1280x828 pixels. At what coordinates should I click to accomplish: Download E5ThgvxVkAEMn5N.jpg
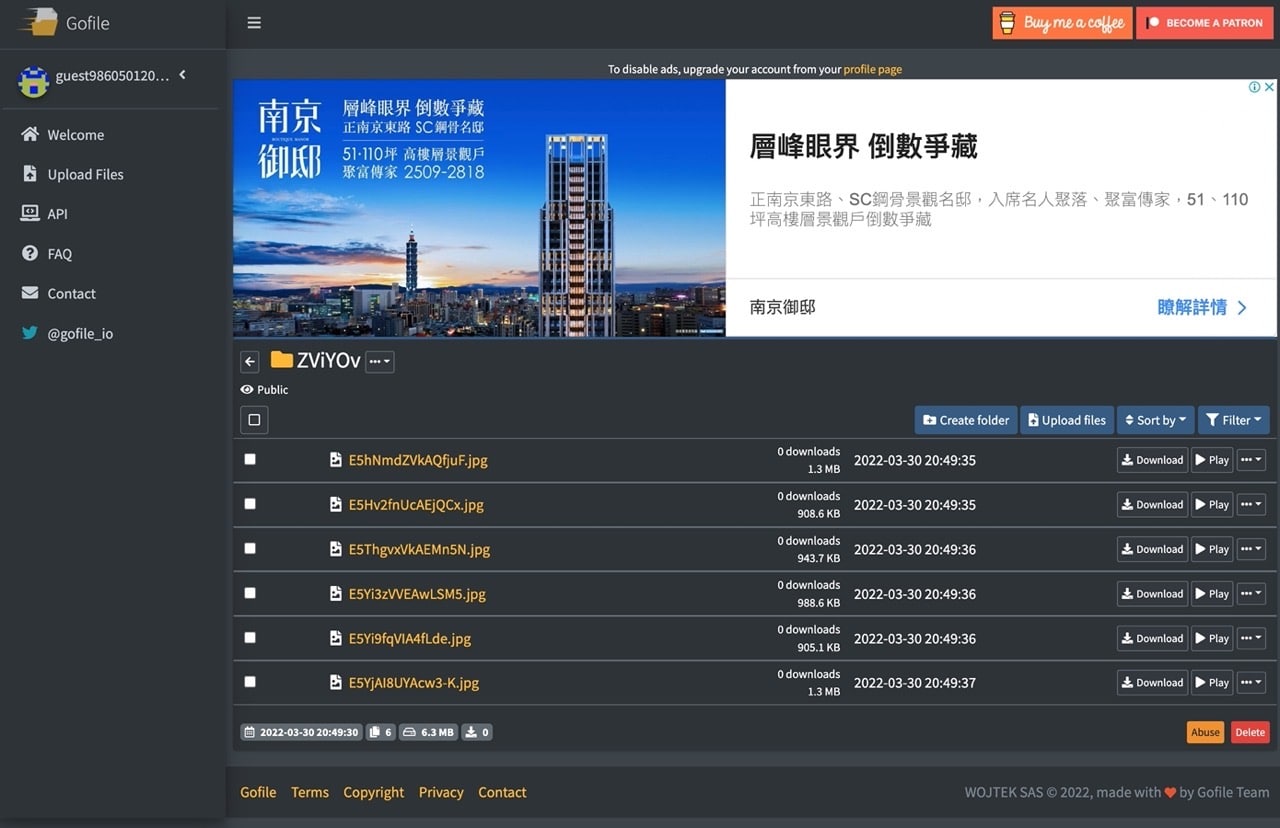click(x=1152, y=549)
